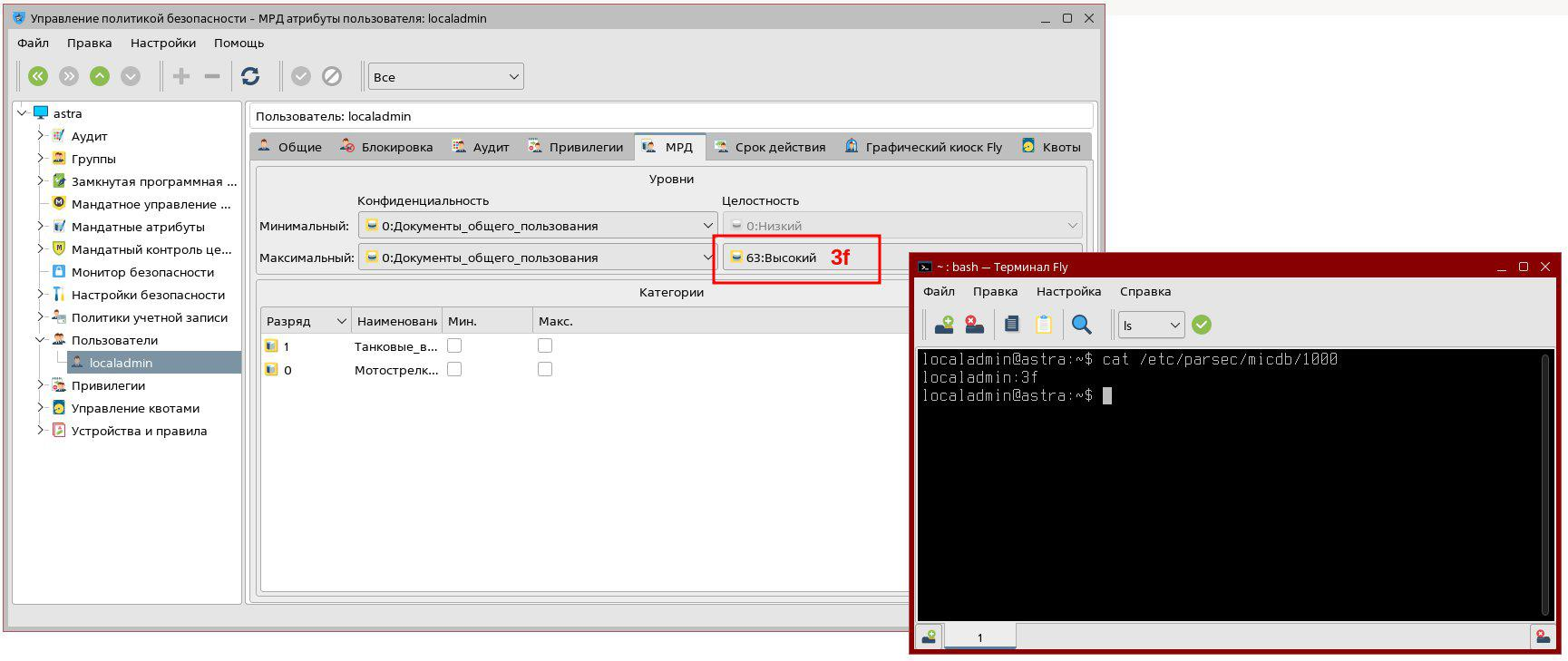Toggle Макс. checkbox for category row 0
Screen dimensions: 1568x661
tap(545, 369)
